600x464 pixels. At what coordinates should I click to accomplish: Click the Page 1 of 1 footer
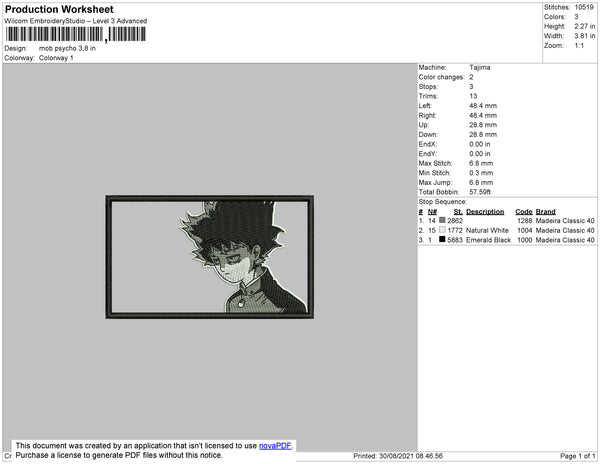578,456
